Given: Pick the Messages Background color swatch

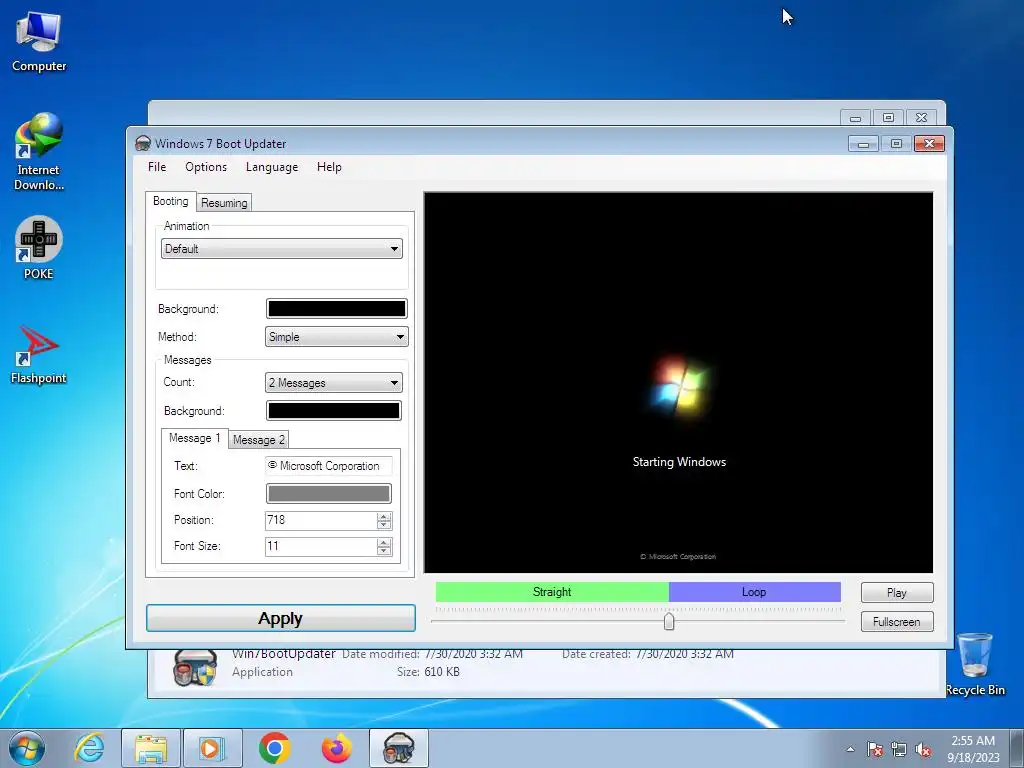Looking at the screenshot, I should [x=334, y=410].
